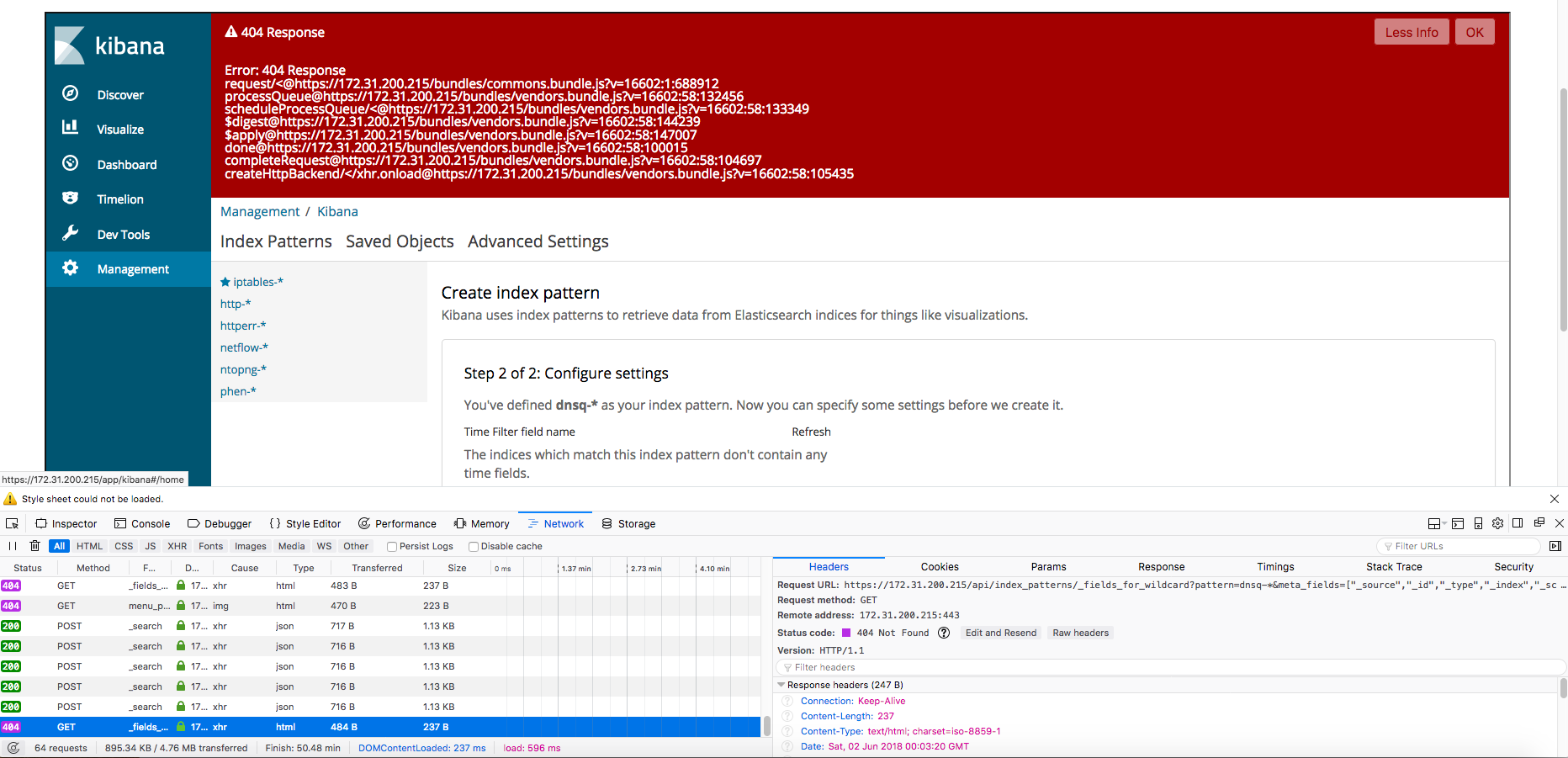Click the purple 404 status code swatch
Viewport: 1568px width, 758px height.
click(x=846, y=633)
